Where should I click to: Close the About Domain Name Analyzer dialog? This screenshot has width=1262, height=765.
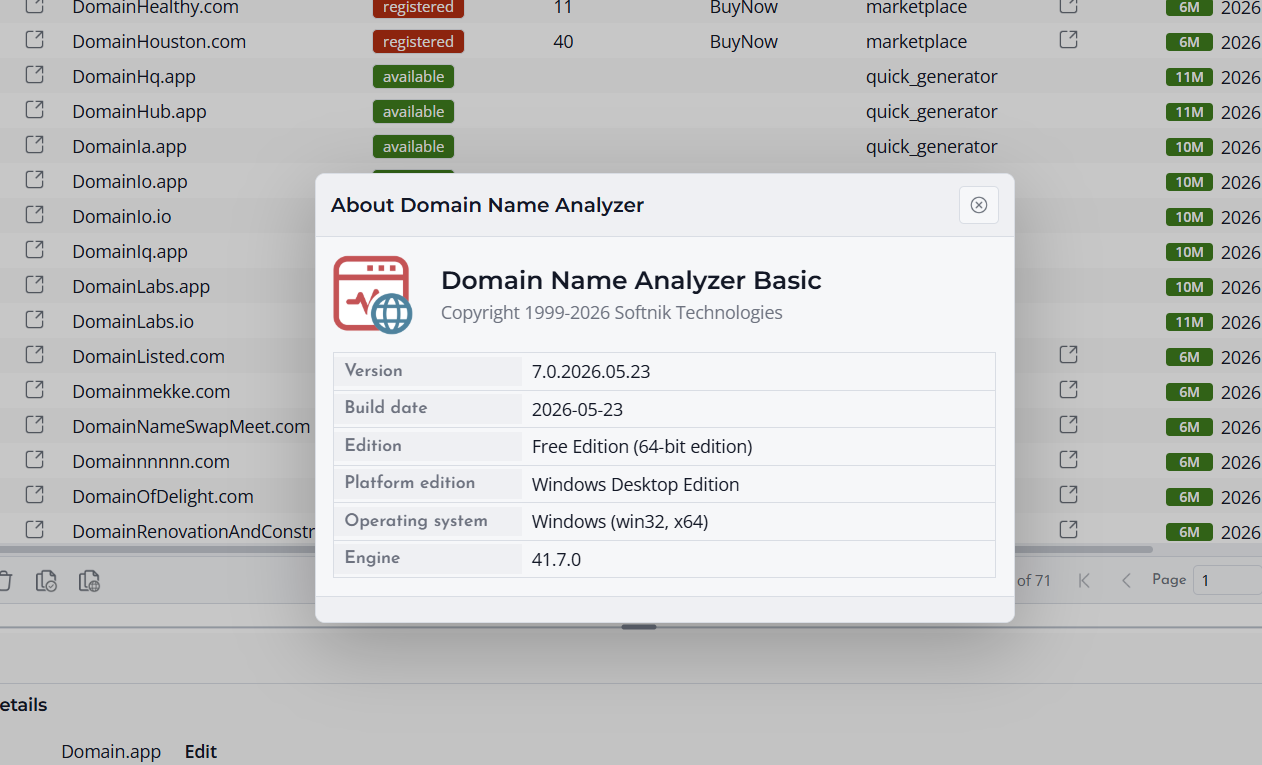[x=978, y=205]
